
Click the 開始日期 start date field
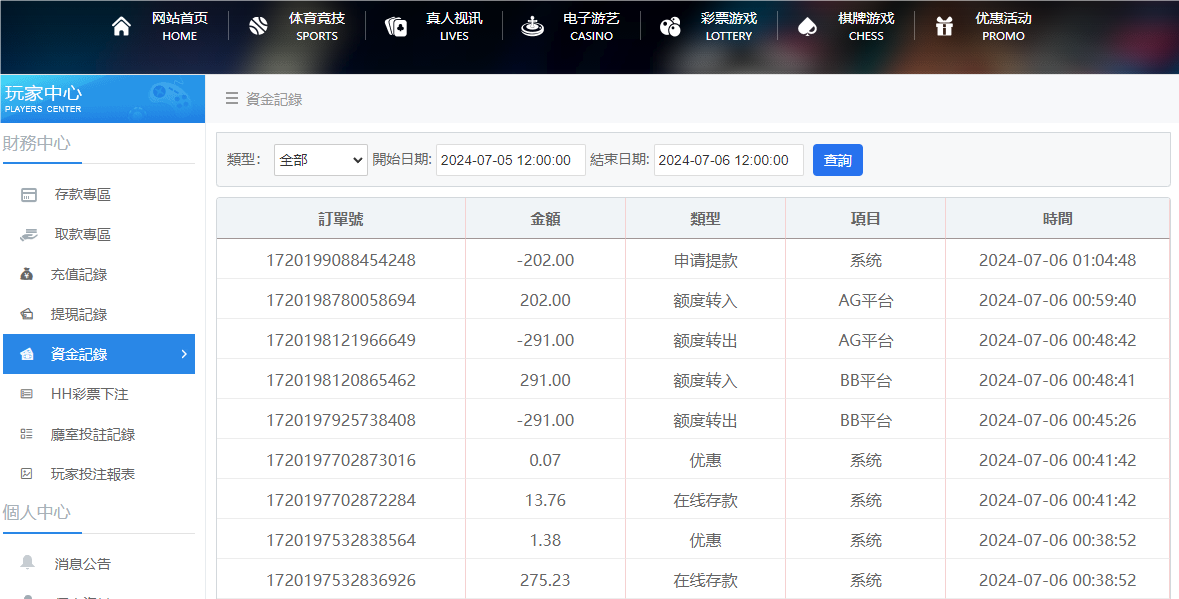[510, 159]
